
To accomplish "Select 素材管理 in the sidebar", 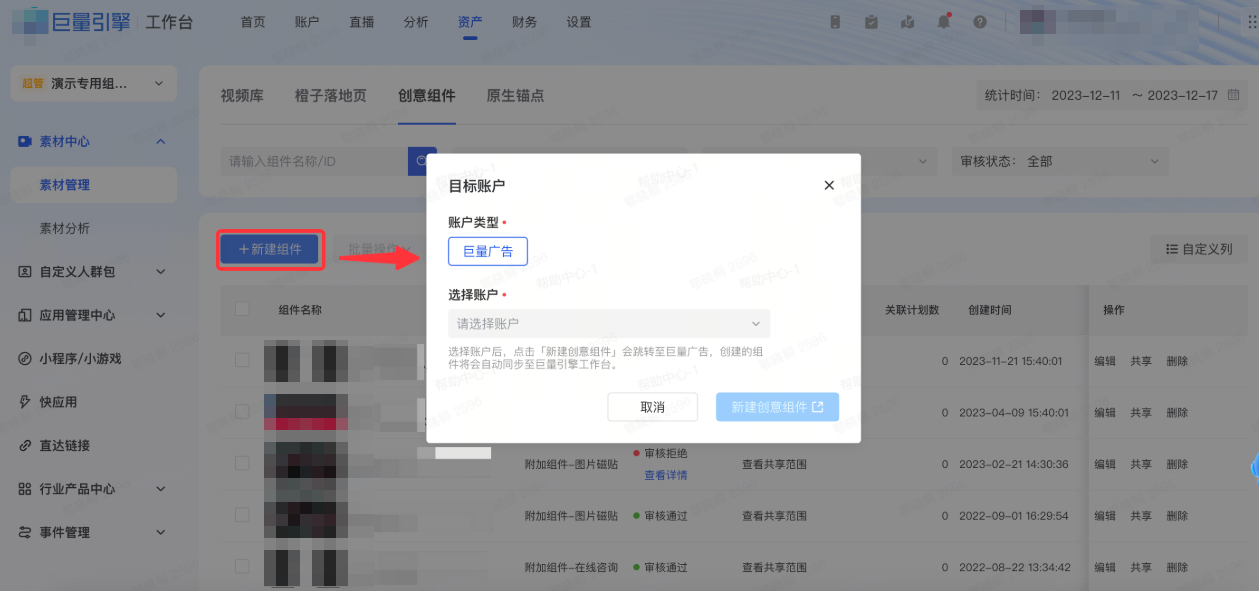I will (x=93, y=185).
